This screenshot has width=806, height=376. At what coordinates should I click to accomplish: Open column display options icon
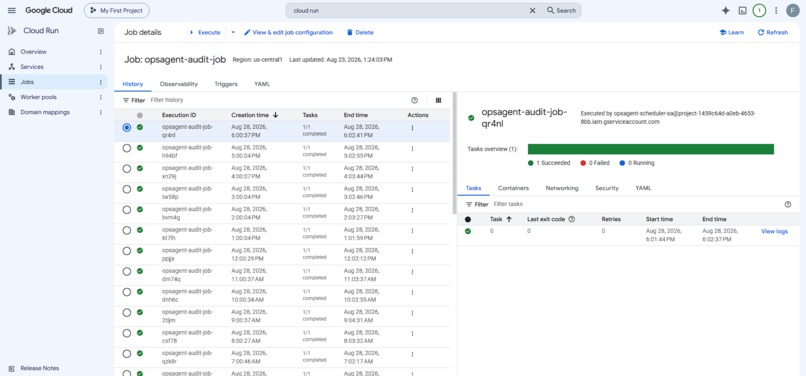coord(438,100)
